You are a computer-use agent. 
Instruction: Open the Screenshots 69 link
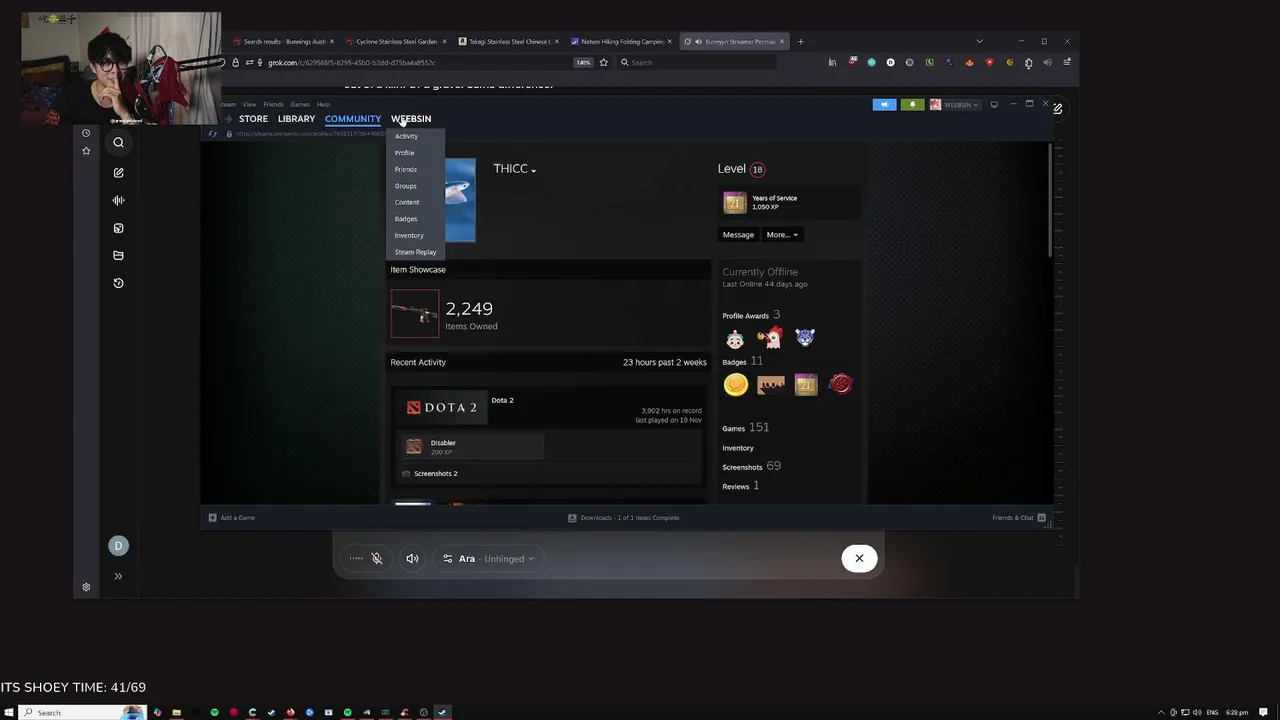(752, 466)
